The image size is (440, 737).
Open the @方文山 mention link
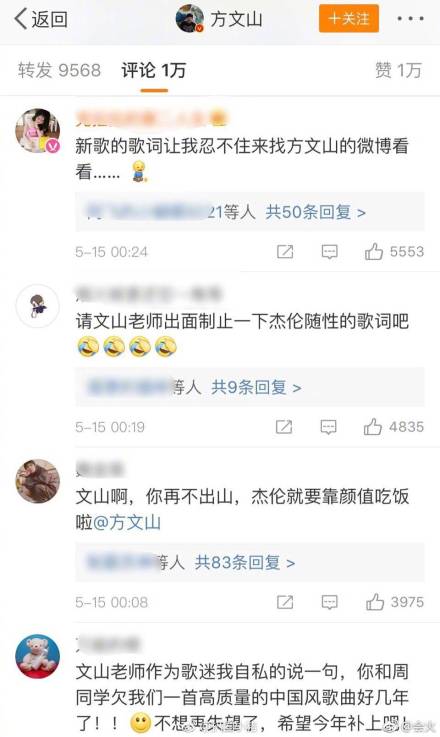[x=127, y=523]
